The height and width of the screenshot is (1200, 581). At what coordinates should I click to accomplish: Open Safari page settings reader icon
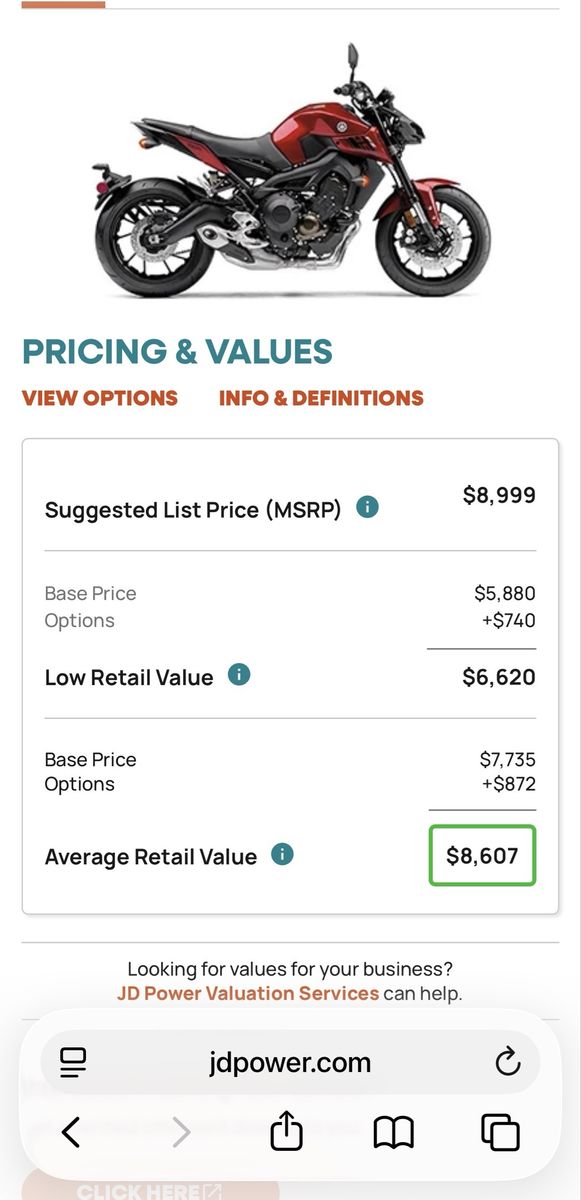[x=74, y=1062]
